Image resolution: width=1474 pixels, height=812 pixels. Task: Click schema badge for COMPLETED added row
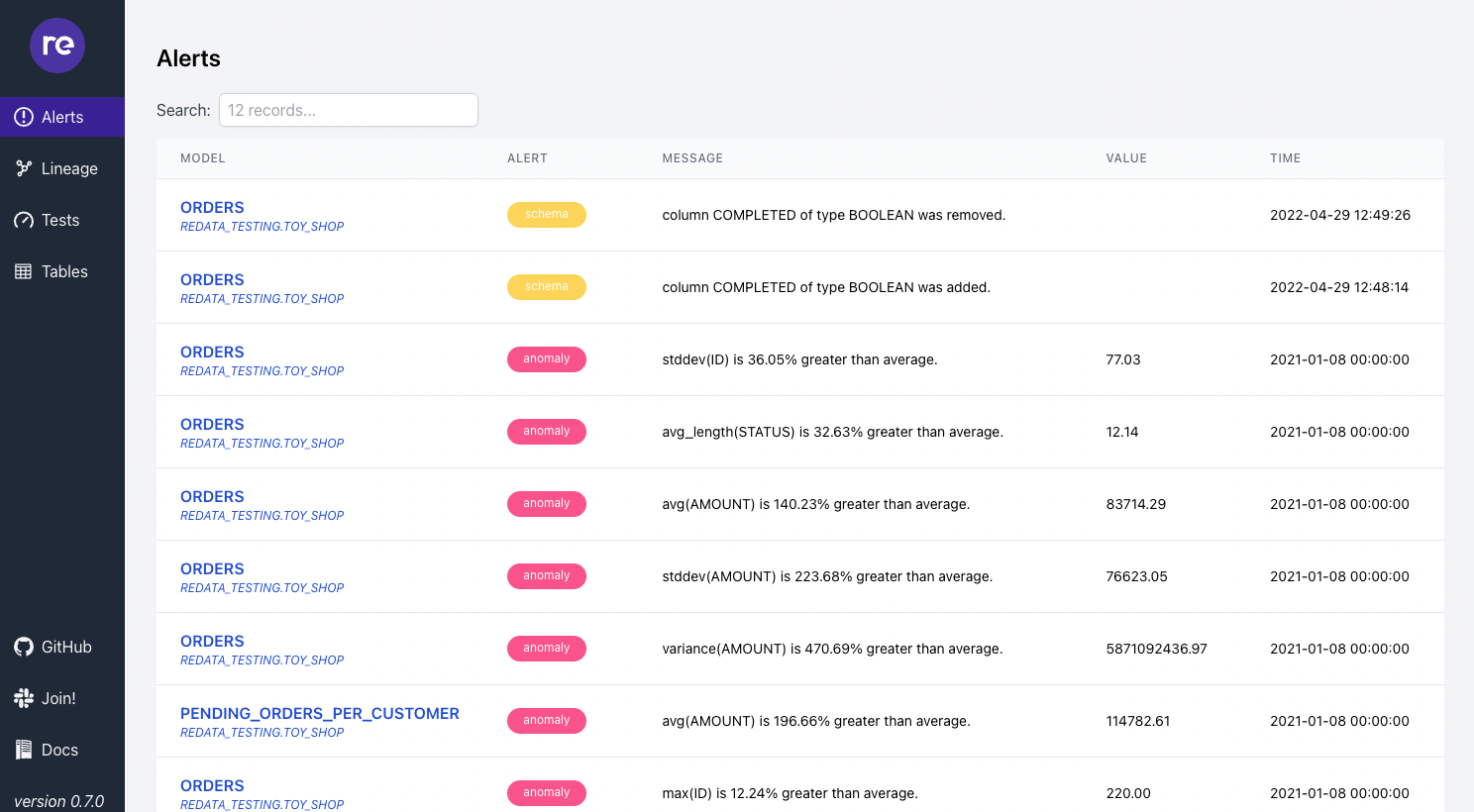pos(547,287)
